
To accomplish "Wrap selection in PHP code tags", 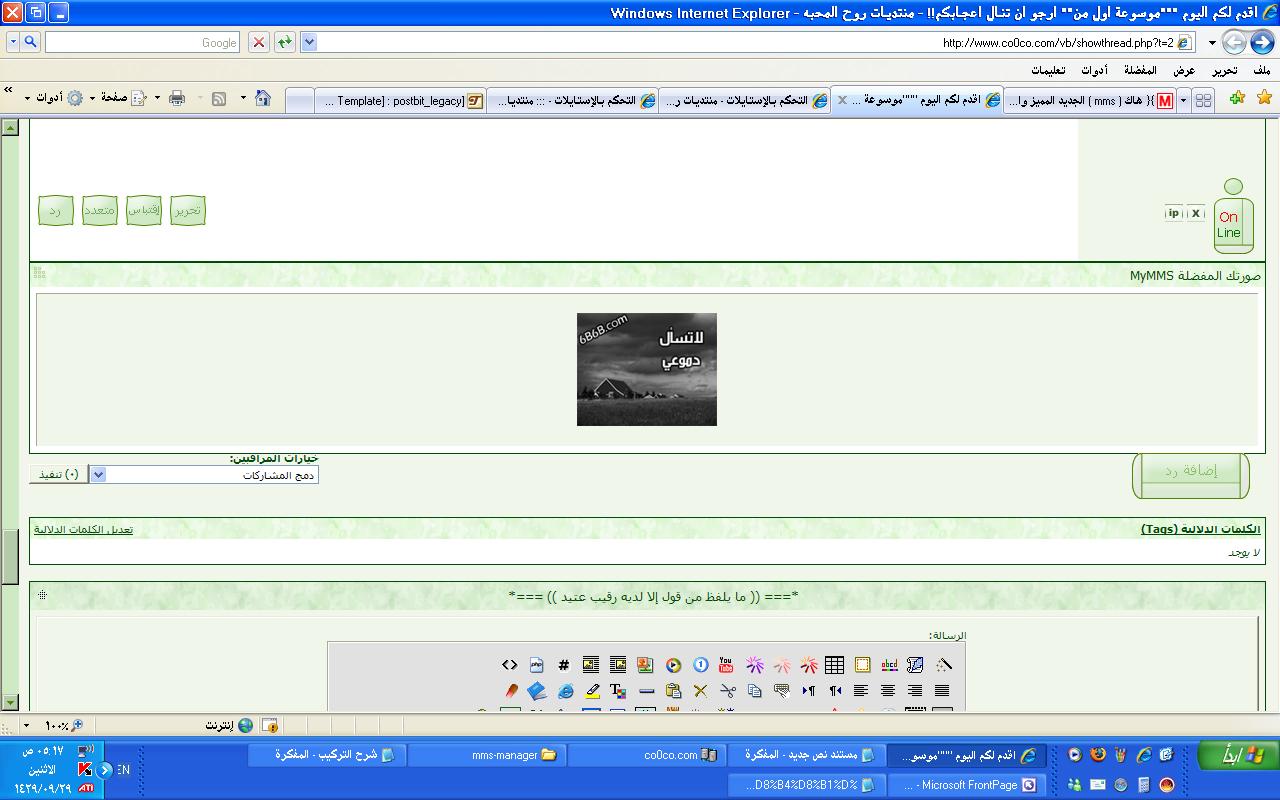I will point(536,665).
